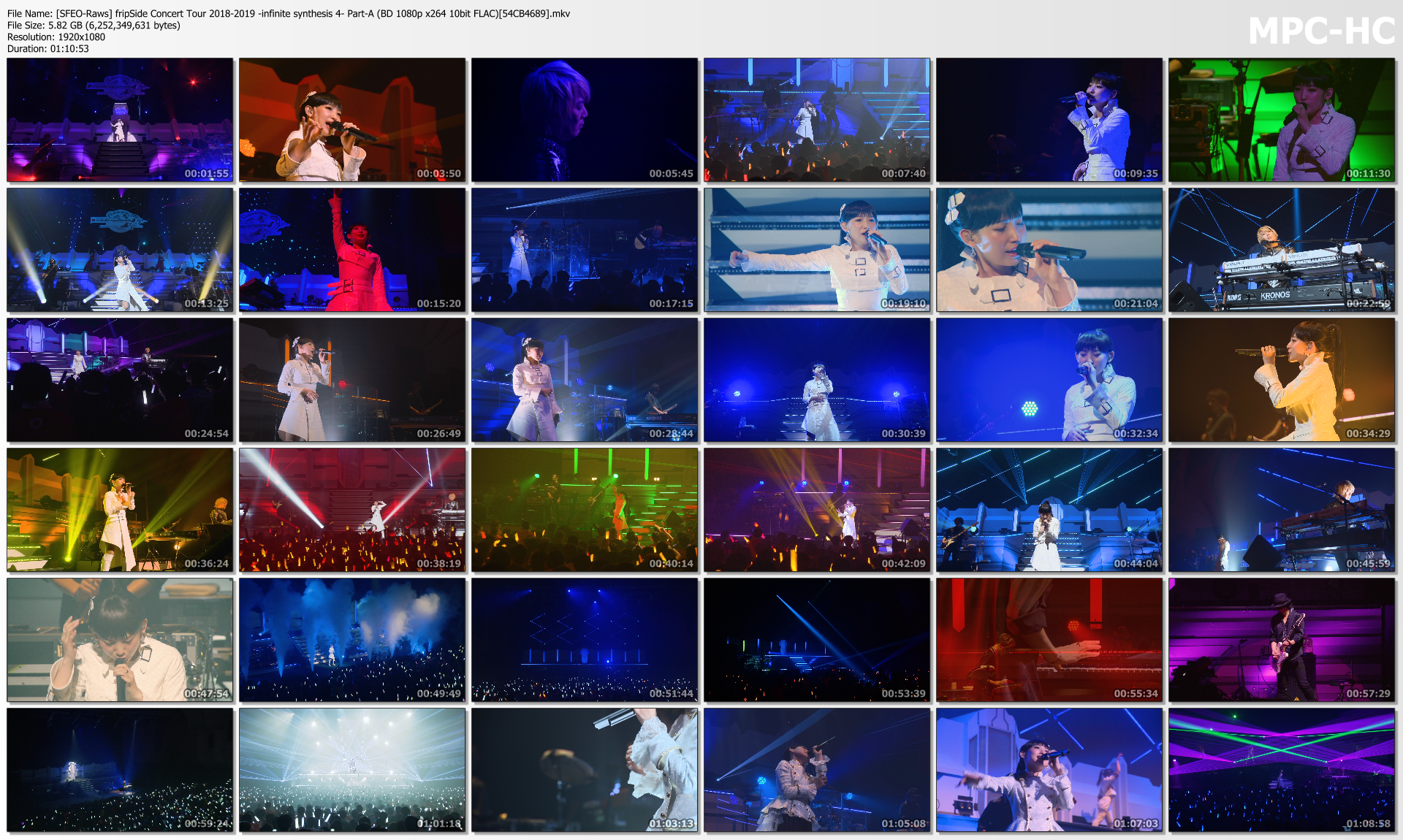This screenshot has height=840, width=1403.
Task: Click the bright white stage thumbnail at 01:01:18
Action: 352,770
